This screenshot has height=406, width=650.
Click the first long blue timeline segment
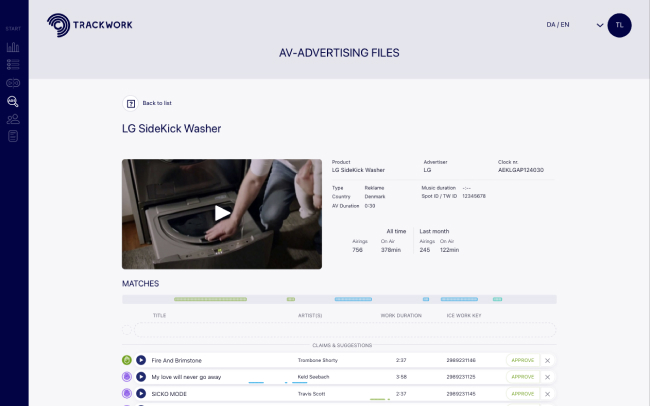point(353,299)
